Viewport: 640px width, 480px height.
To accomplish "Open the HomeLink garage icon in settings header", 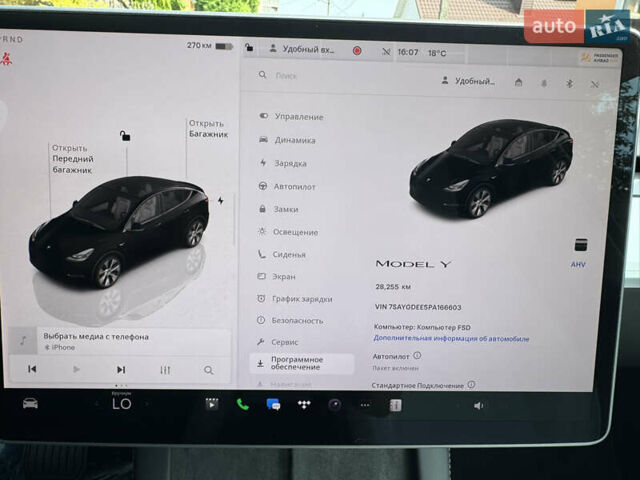I will click(518, 82).
